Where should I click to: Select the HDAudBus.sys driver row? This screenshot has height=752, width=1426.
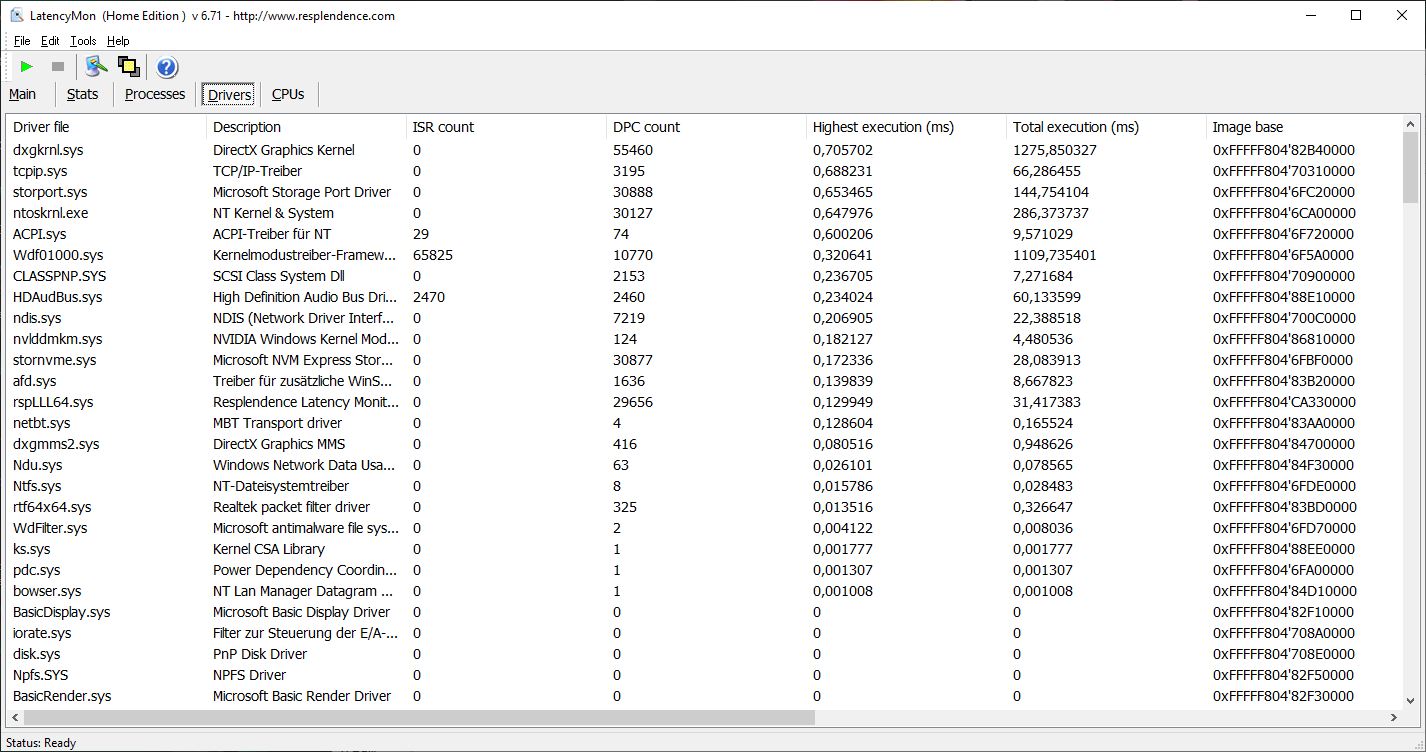pos(704,297)
